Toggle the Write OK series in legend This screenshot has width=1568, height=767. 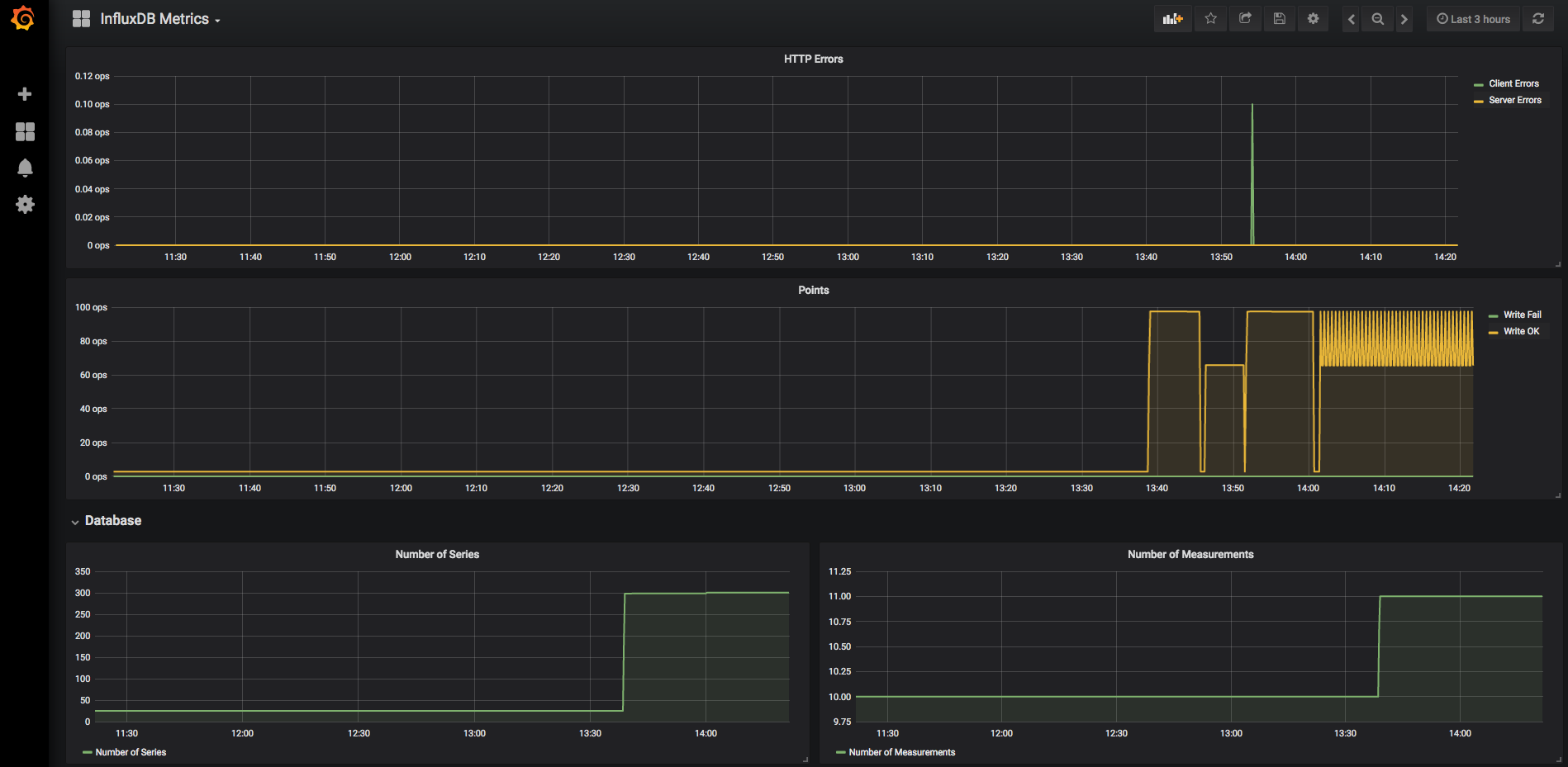click(1521, 331)
